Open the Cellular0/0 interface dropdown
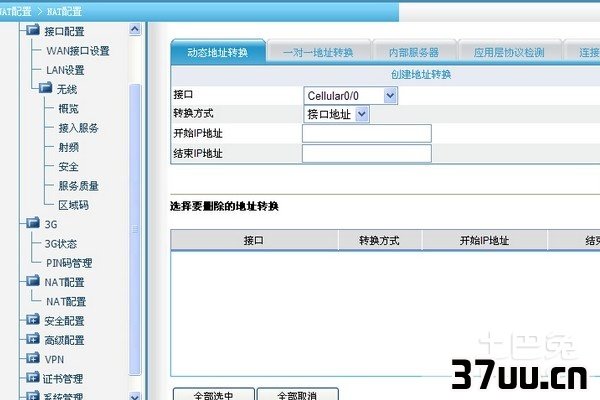 click(351, 96)
